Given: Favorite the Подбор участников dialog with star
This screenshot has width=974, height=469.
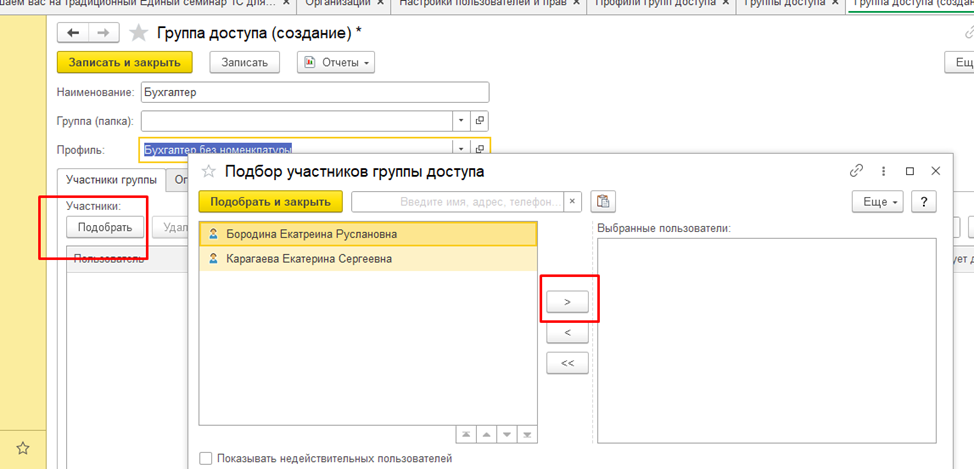Looking at the screenshot, I should [x=209, y=171].
